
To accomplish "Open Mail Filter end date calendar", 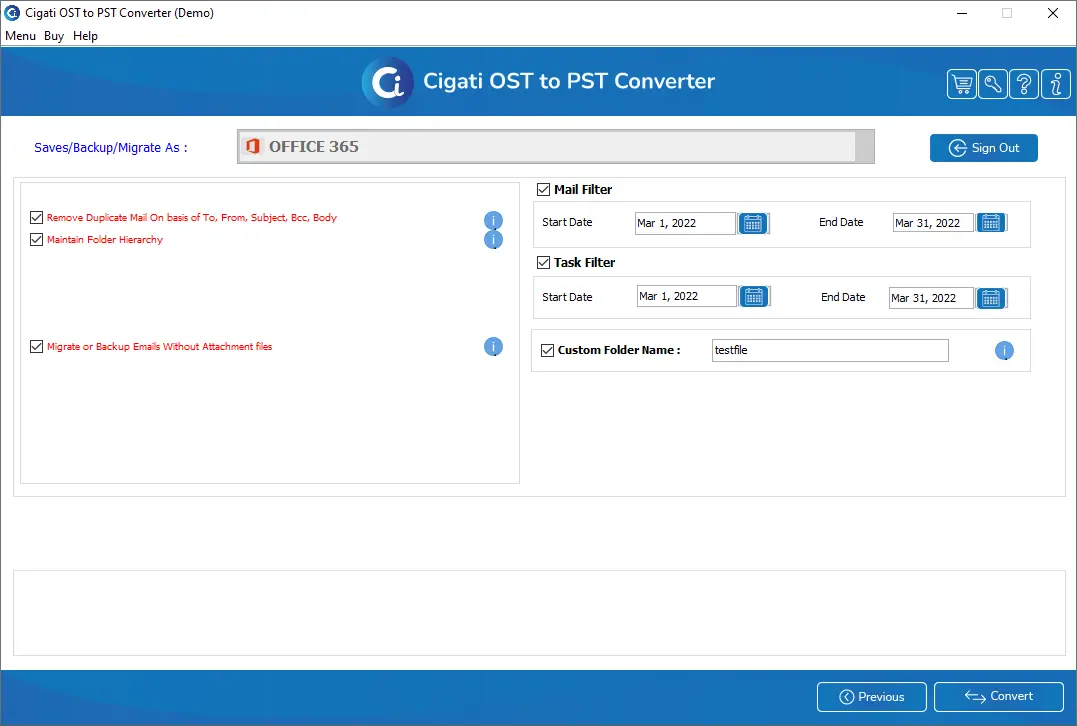I will (991, 223).
